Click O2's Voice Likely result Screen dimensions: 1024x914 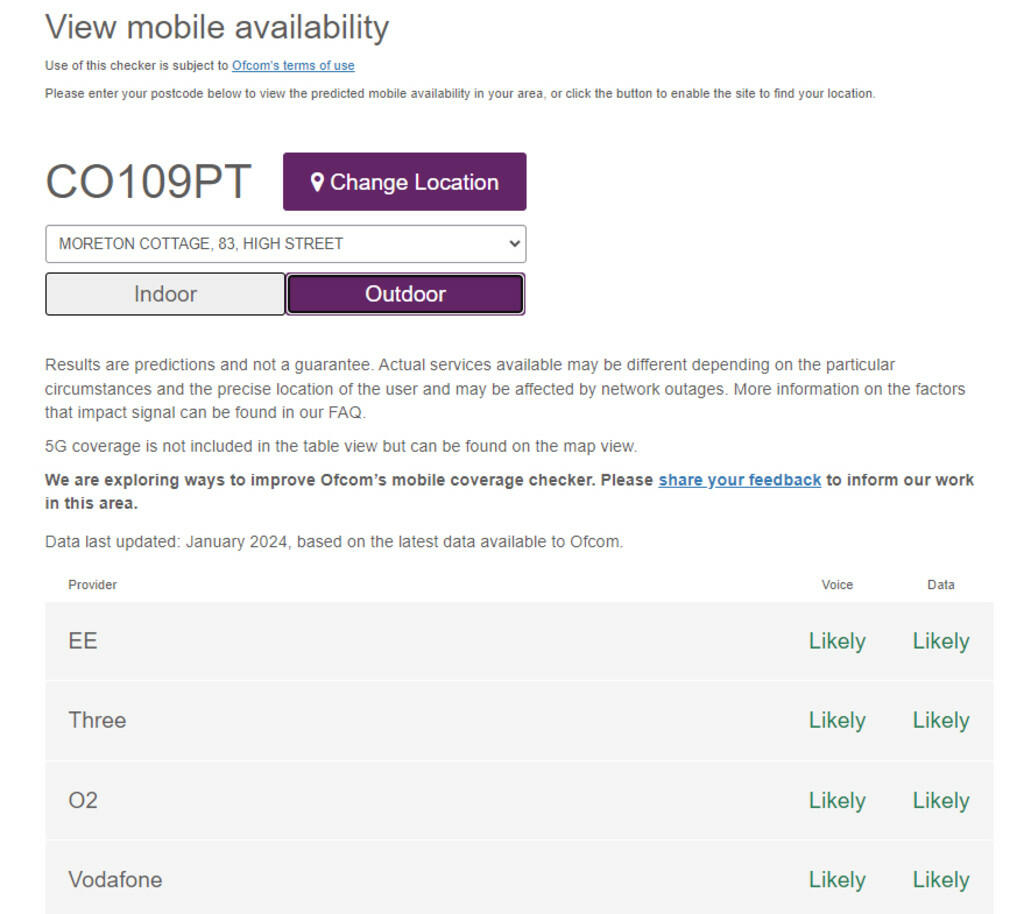tap(837, 800)
